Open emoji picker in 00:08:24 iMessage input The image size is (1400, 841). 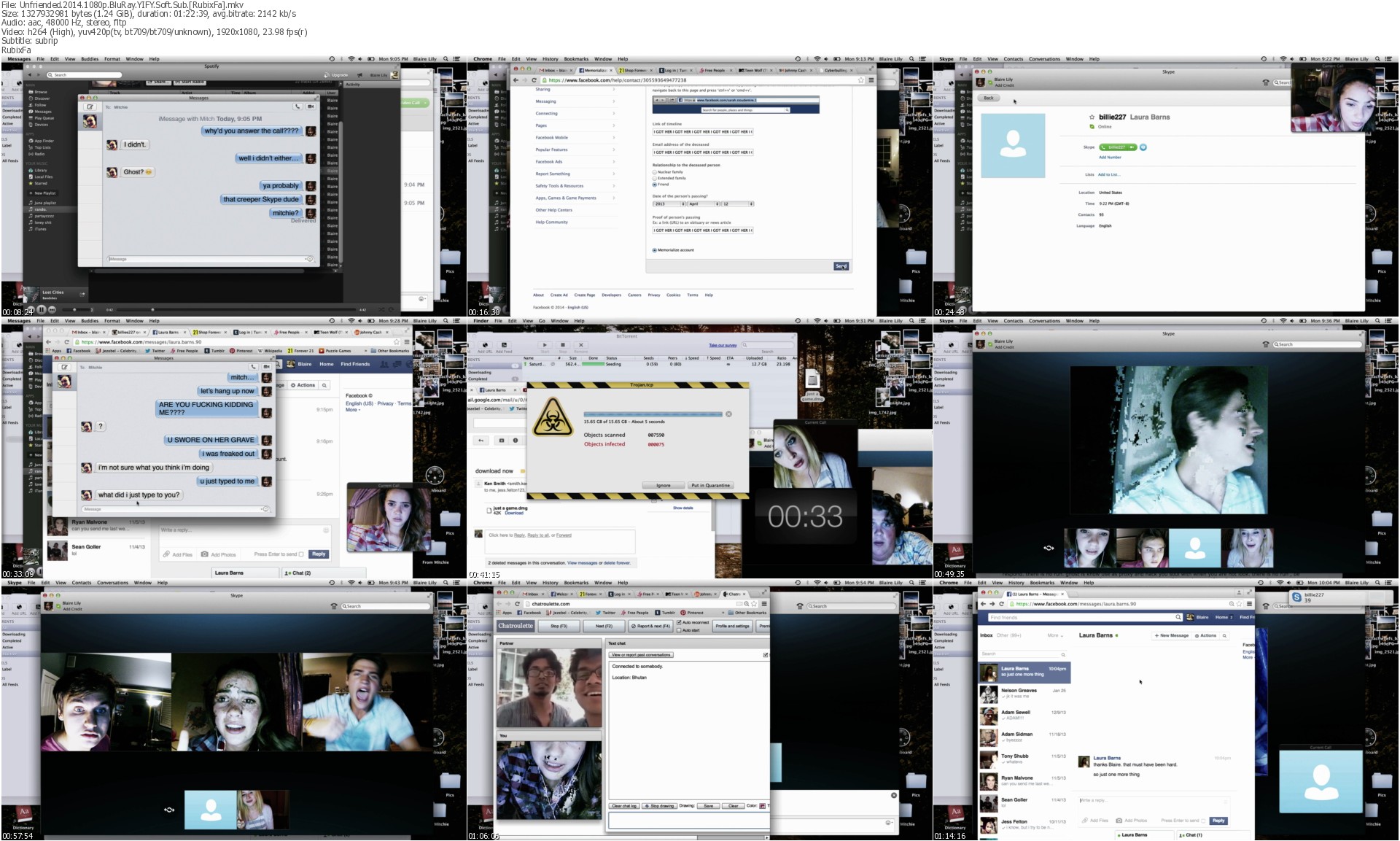310,259
